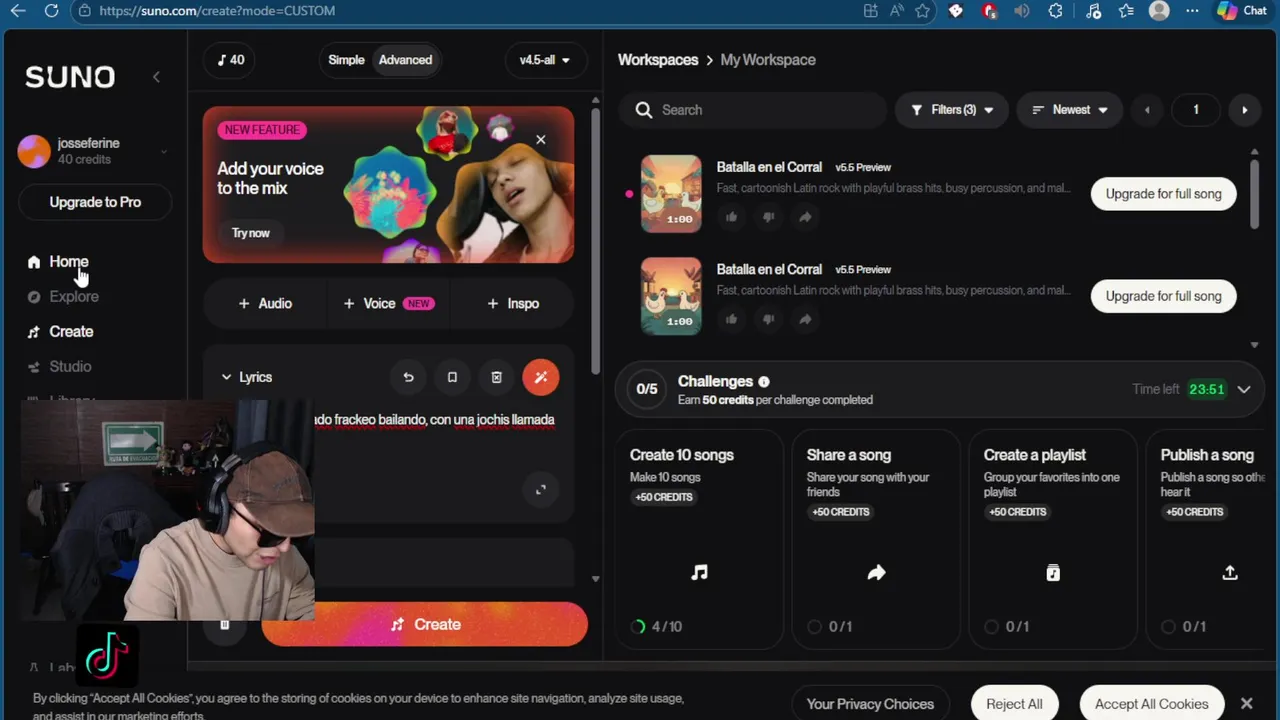The height and width of the screenshot is (720, 1280).
Task: Expand the josseferine account menu
Action: click(163, 152)
